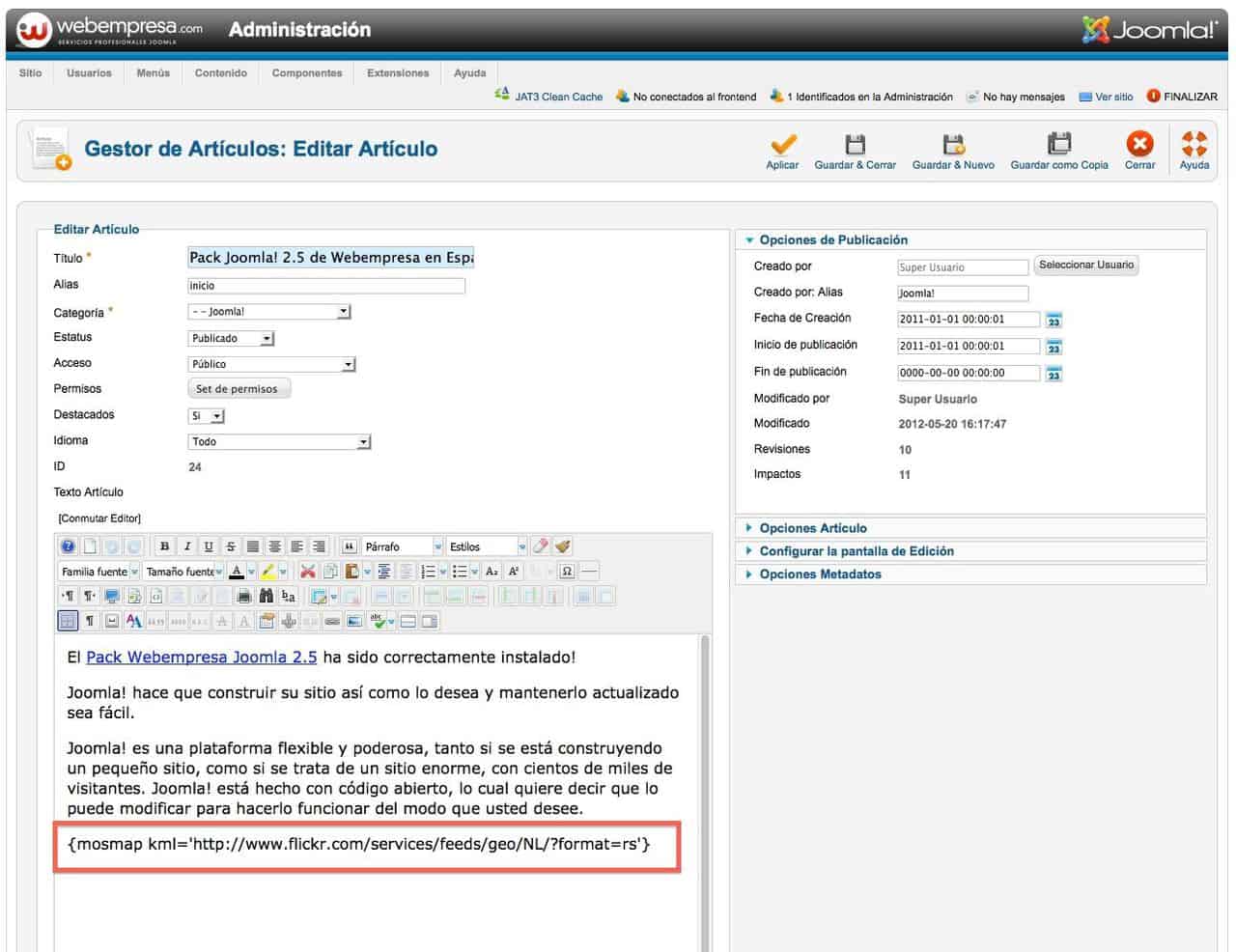Viewport: 1236px width, 952px height.
Task: Toggle strikethrough formatting in editor
Action: click(231, 546)
